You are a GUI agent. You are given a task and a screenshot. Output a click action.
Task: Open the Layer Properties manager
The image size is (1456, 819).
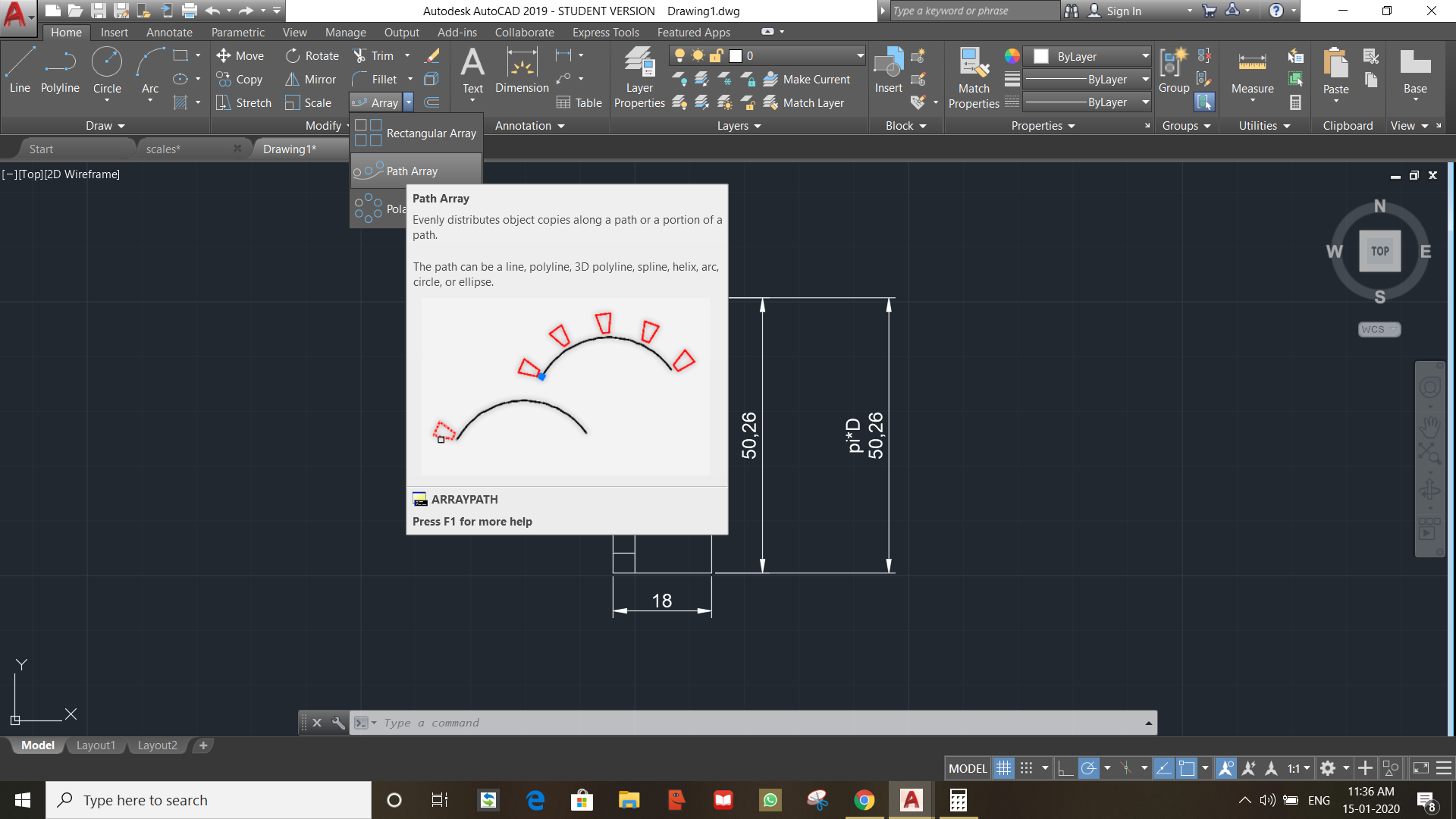click(x=639, y=76)
